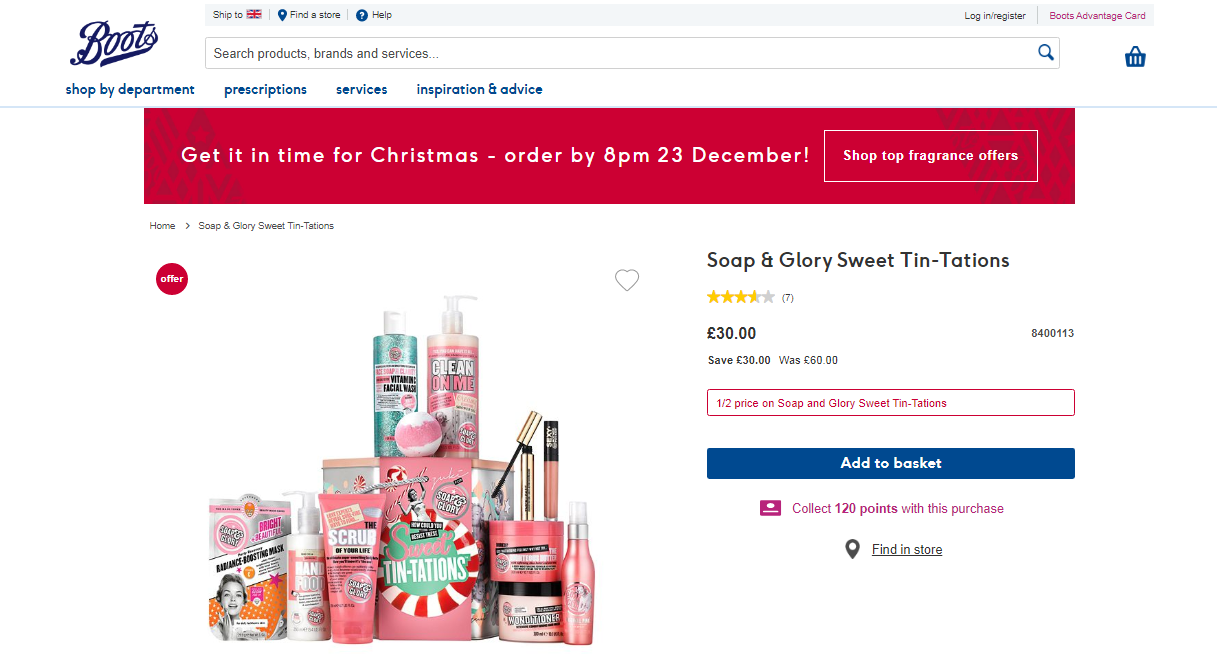Select the prescriptions menu item
This screenshot has width=1217, height=655.
(265, 89)
